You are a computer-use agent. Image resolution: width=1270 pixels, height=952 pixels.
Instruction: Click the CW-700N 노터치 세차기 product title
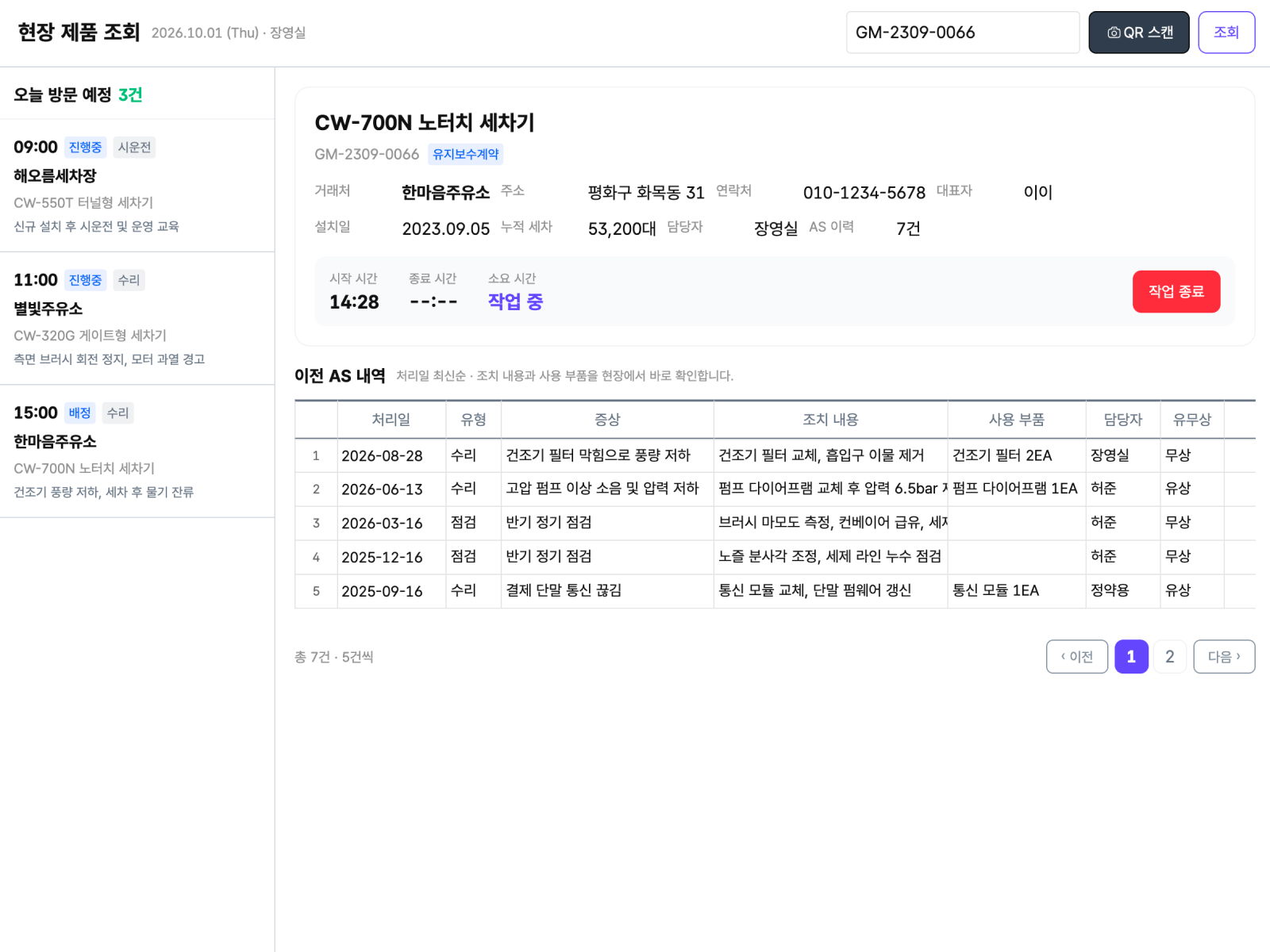pos(425,123)
